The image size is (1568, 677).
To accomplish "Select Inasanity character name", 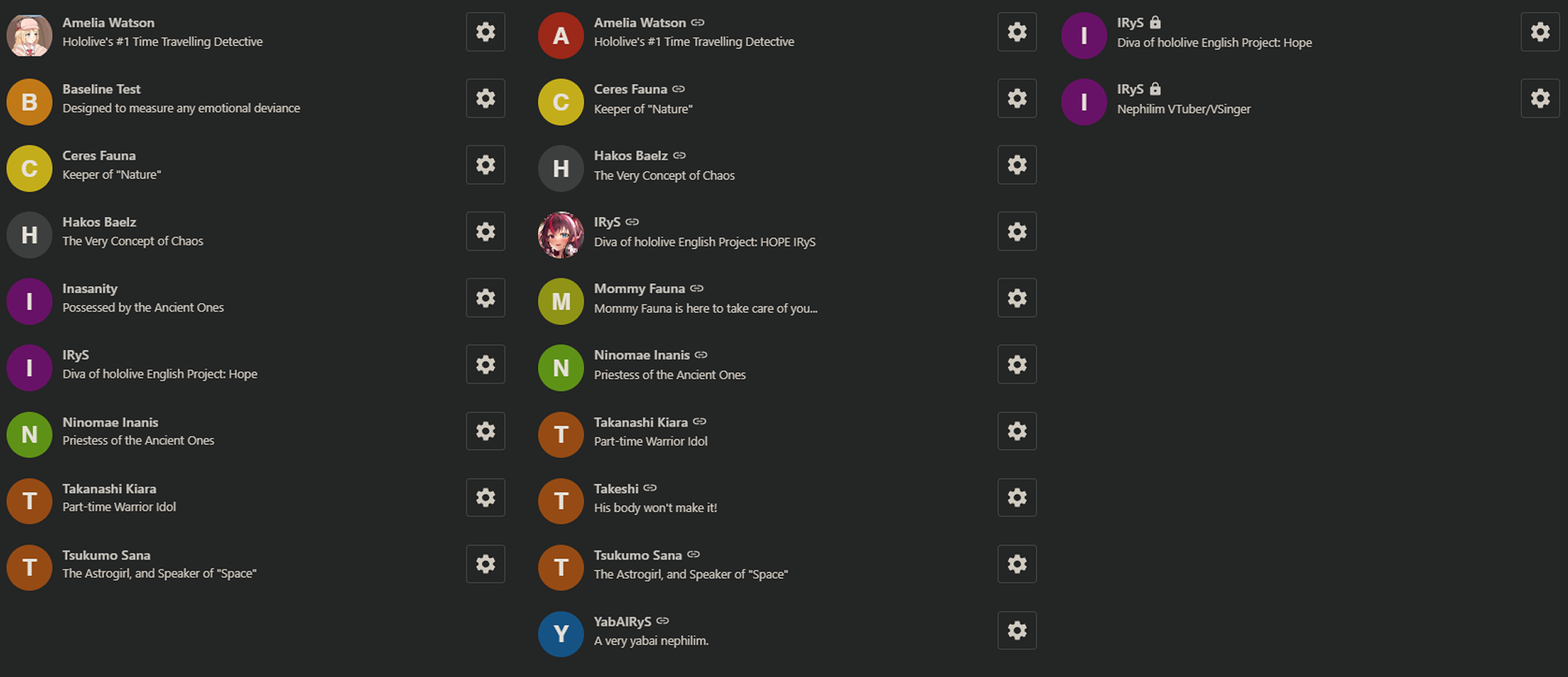I will coord(90,289).
